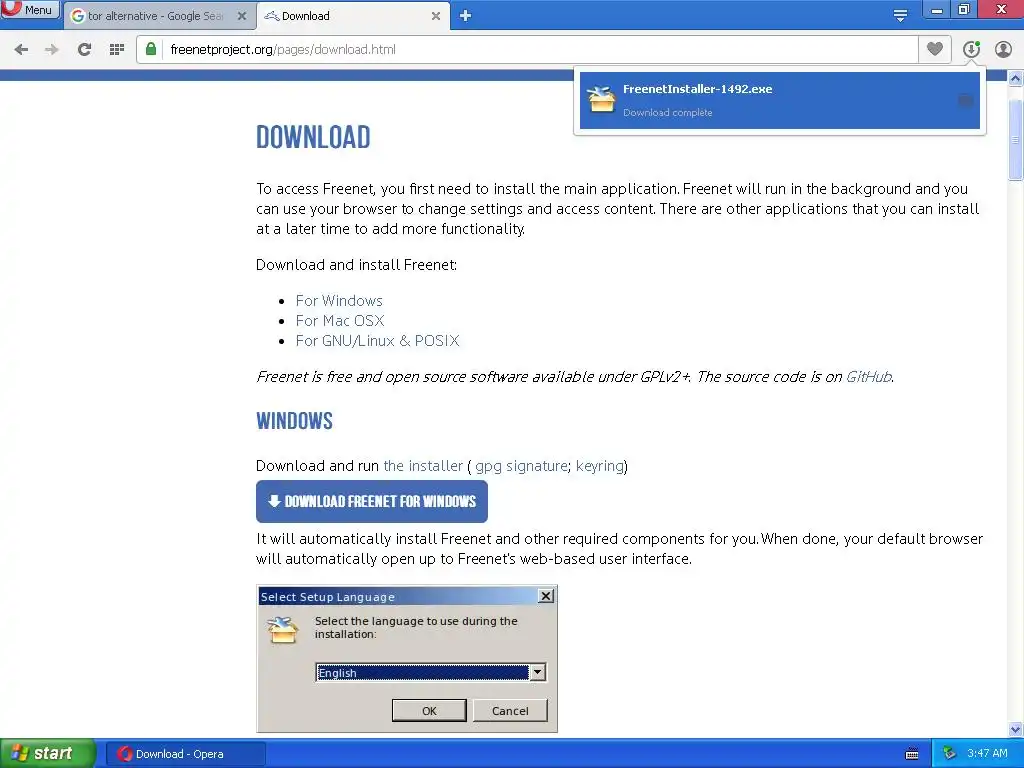This screenshot has width=1024, height=768.
Task: Go forward to the next page
Action: pos(52,50)
